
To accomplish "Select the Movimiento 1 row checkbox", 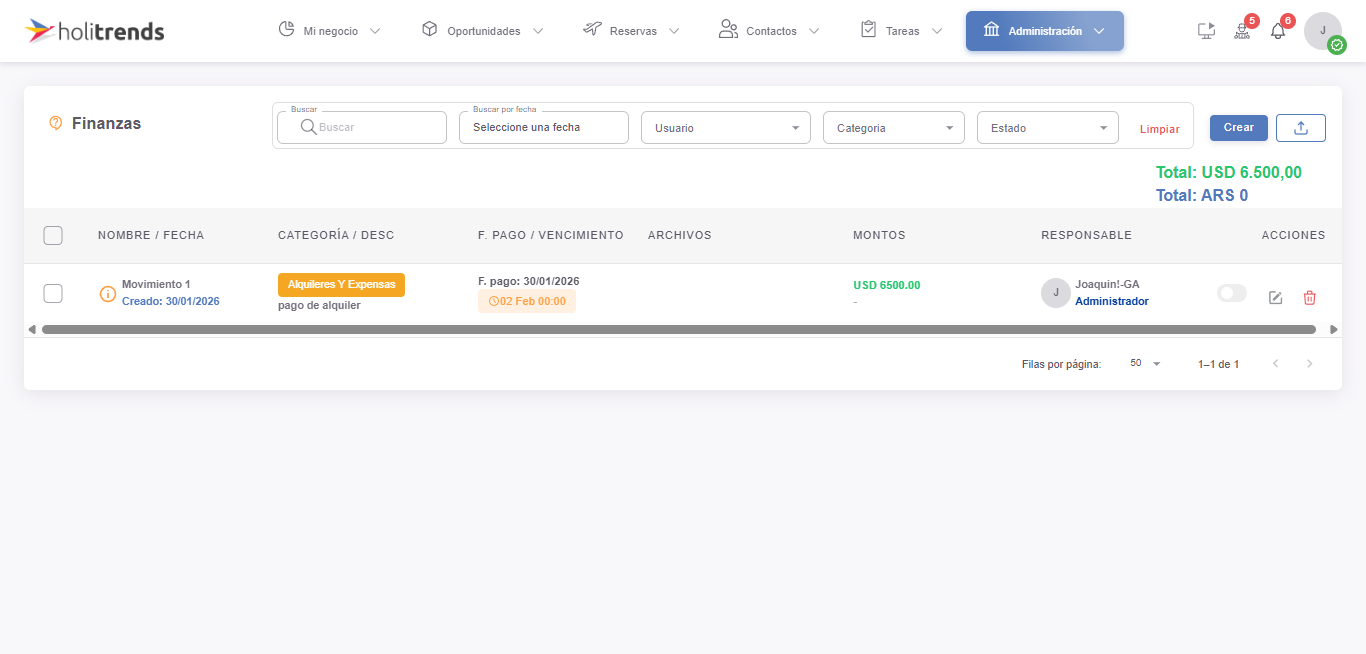I will [x=53, y=293].
